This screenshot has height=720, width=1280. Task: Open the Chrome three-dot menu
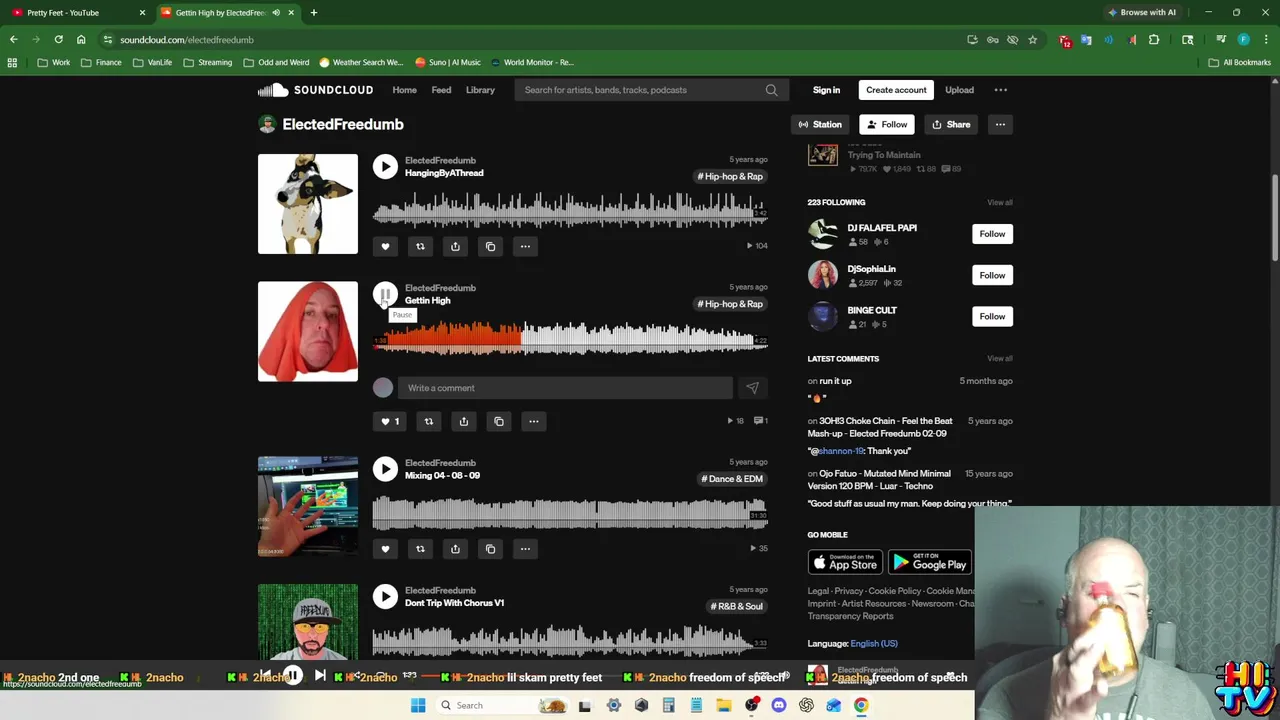(x=1265, y=40)
